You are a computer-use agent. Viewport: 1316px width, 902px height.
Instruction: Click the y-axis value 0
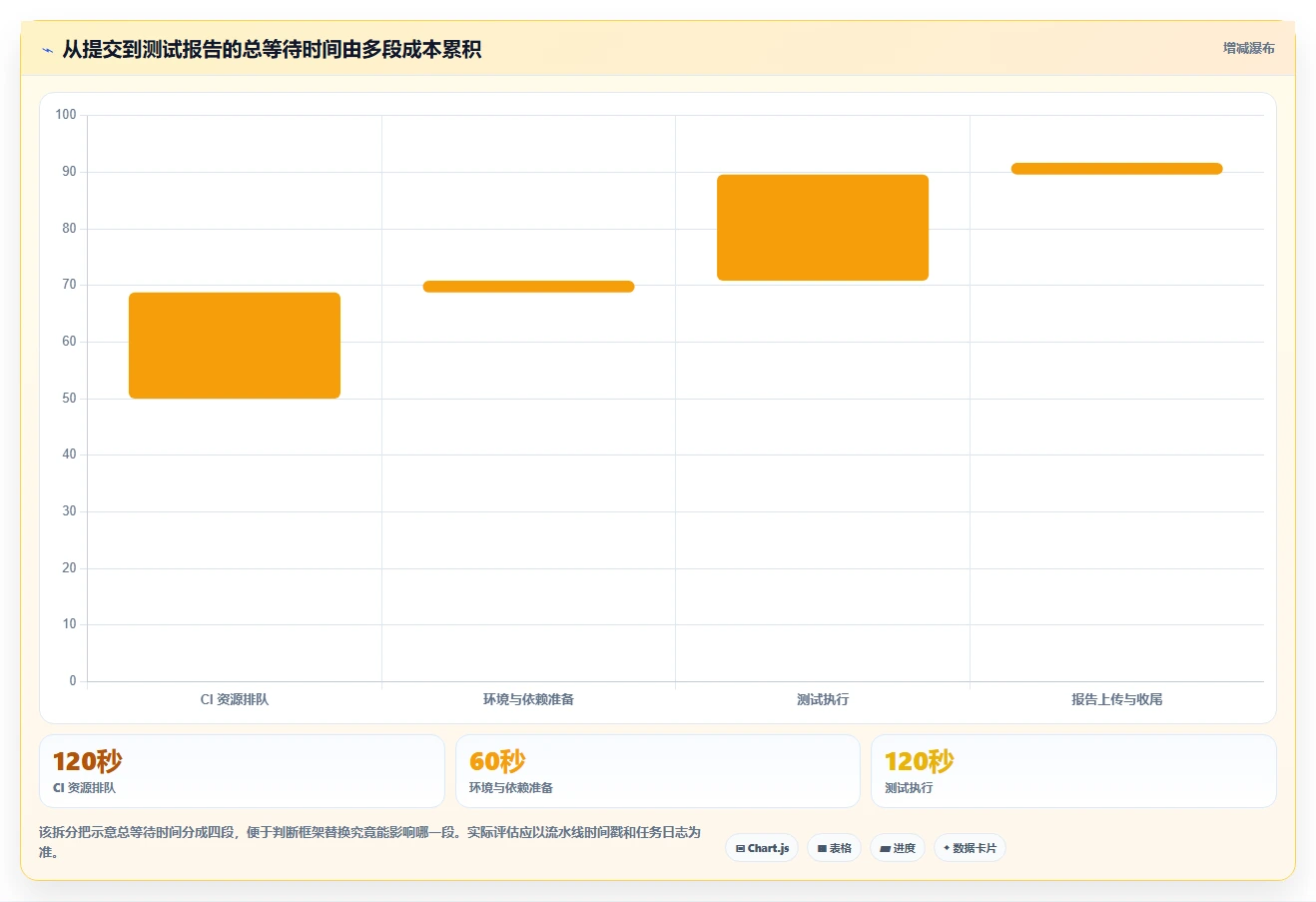(x=73, y=681)
